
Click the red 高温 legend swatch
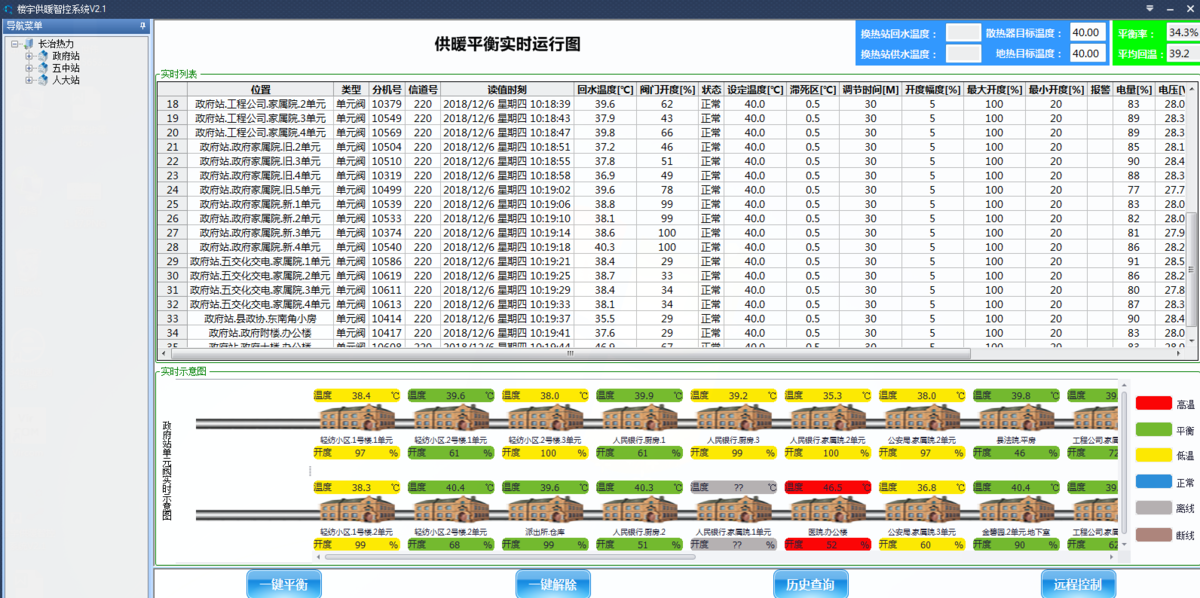click(x=1153, y=403)
